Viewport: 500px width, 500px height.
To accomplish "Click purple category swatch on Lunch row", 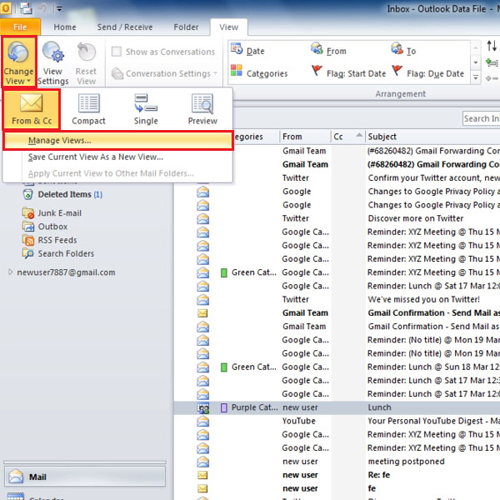I will [x=224, y=408].
